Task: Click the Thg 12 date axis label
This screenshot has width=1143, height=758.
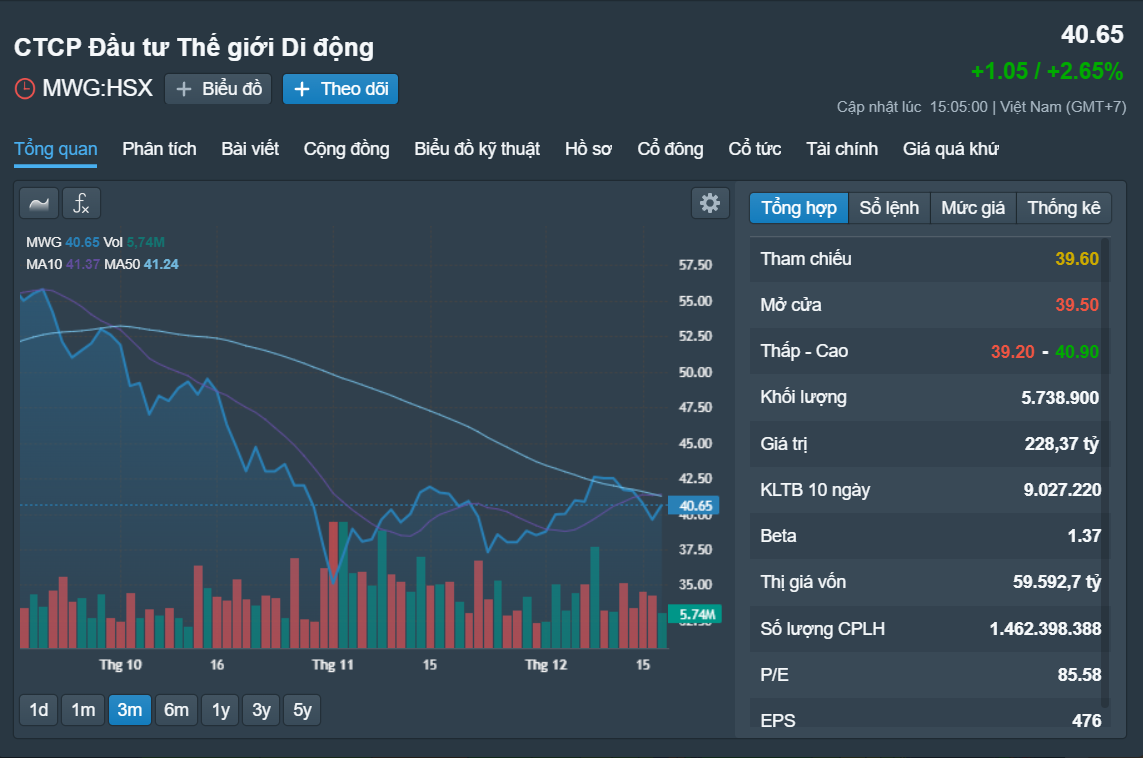Action: pyautogui.click(x=546, y=665)
